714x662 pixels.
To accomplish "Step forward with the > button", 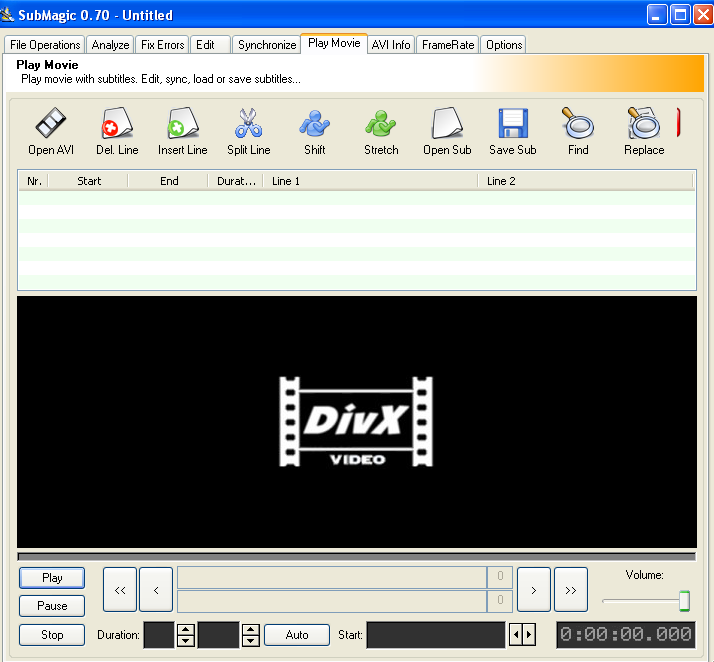I will click(x=534, y=590).
